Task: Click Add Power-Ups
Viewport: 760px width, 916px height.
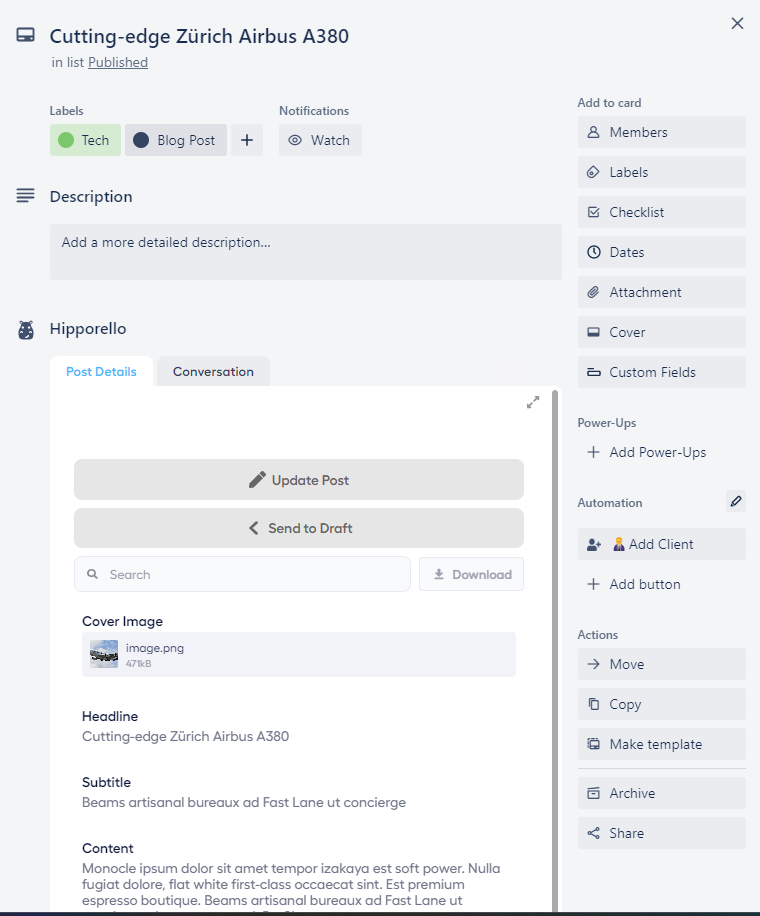Action: 646,452
